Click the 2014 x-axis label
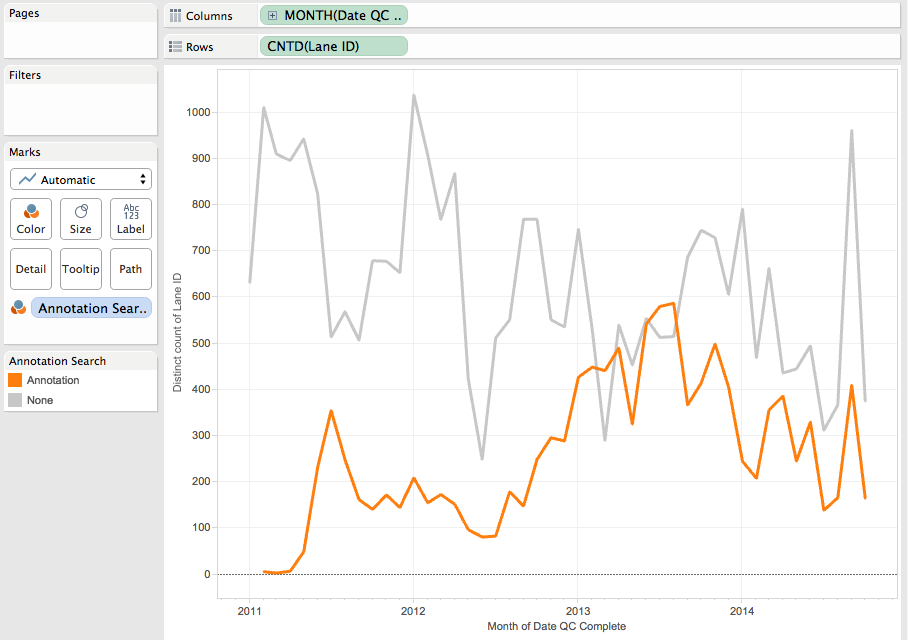Screen dimensions: 909x640 click(741, 611)
